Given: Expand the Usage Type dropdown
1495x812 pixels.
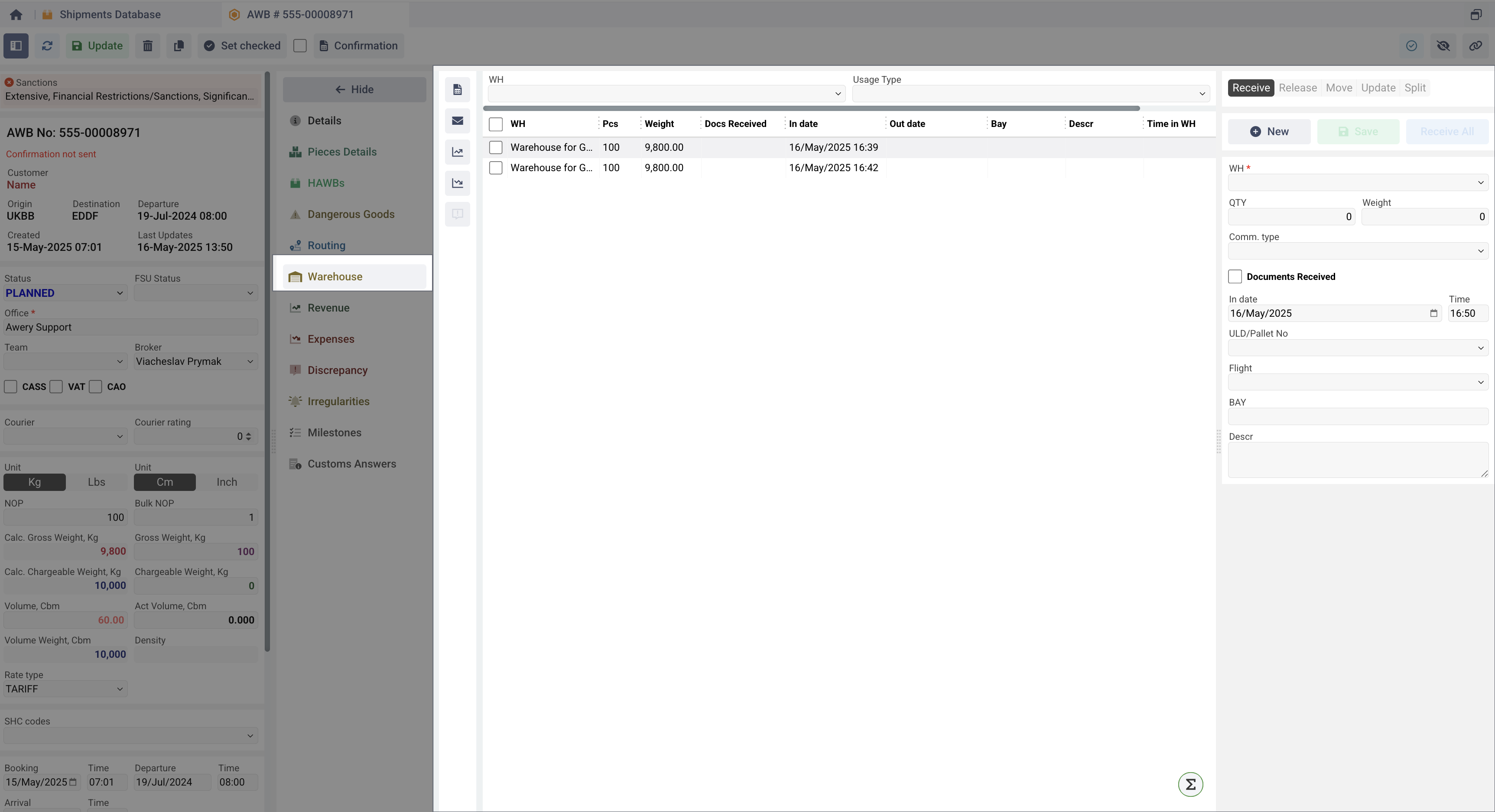Looking at the screenshot, I should [1031, 94].
